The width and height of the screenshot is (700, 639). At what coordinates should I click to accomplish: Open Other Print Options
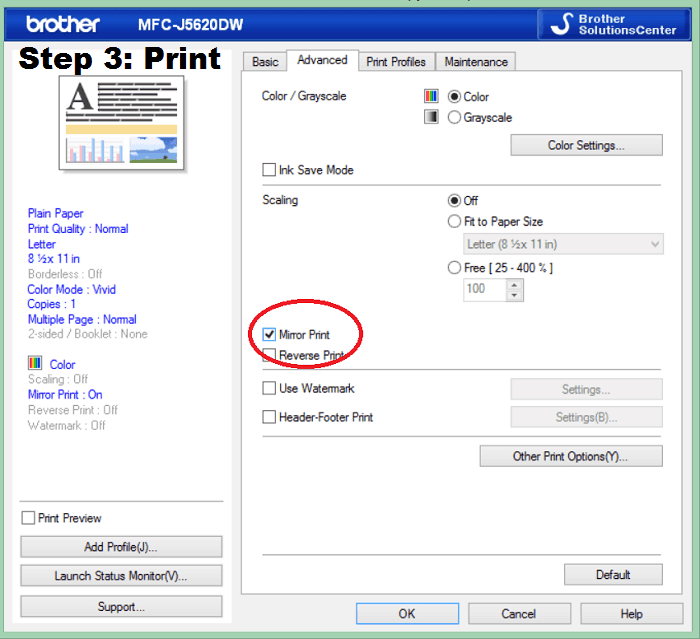coord(571,456)
